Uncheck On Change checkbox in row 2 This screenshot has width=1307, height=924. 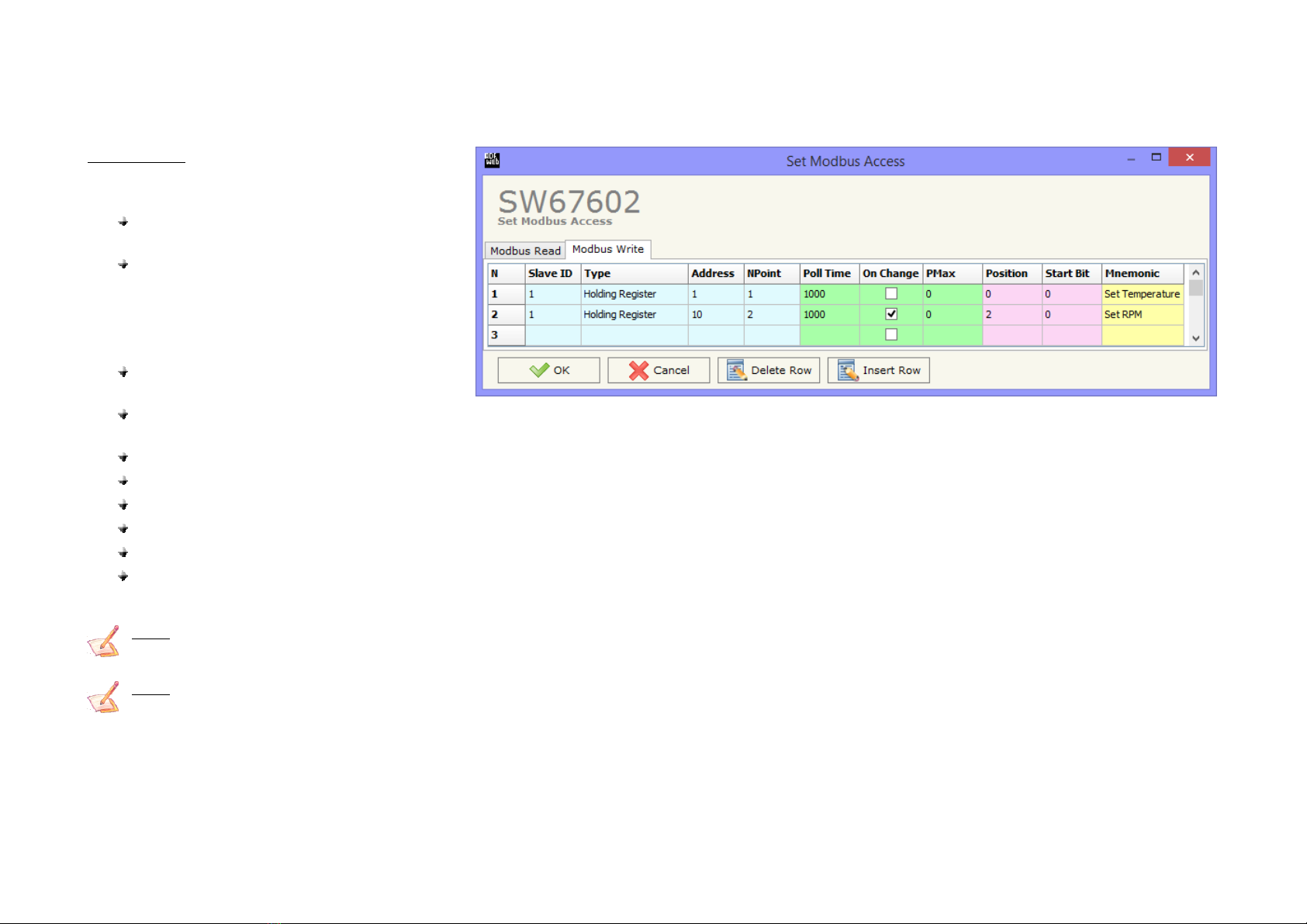coord(891,314)
